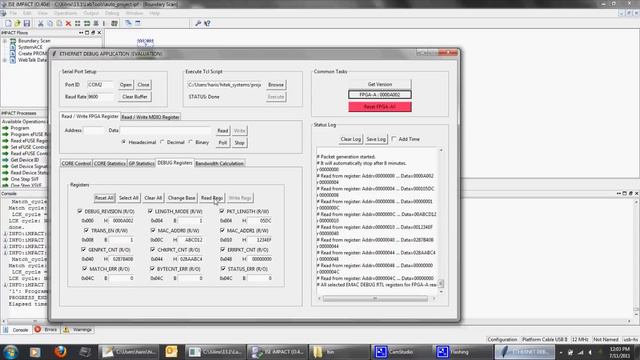The image size is (640, 360).
Task: Click red X Delete icon in iMPACT toolbar
Action: coord(68,23)
